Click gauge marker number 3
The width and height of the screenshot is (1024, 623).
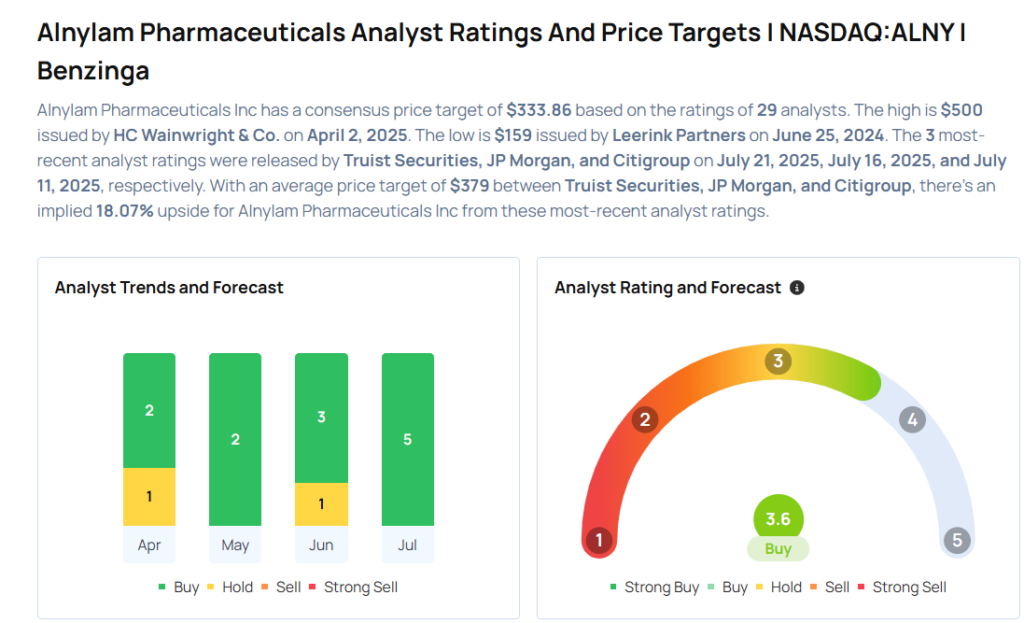coord(778,360)
